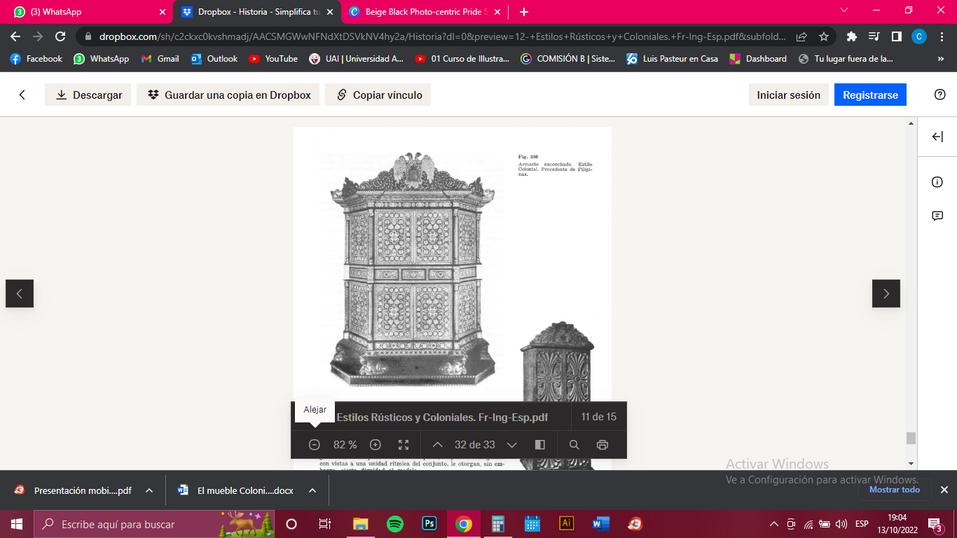Open YouTube bookmark
Viewport: 957px width, 538px height.
273,59
